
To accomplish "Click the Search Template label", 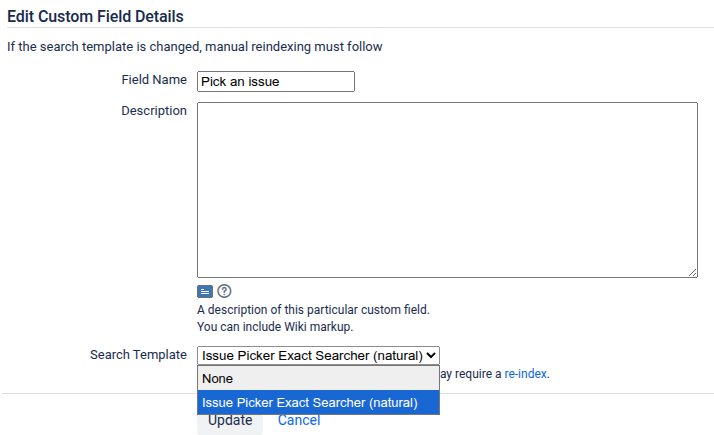I will (138, 355).
